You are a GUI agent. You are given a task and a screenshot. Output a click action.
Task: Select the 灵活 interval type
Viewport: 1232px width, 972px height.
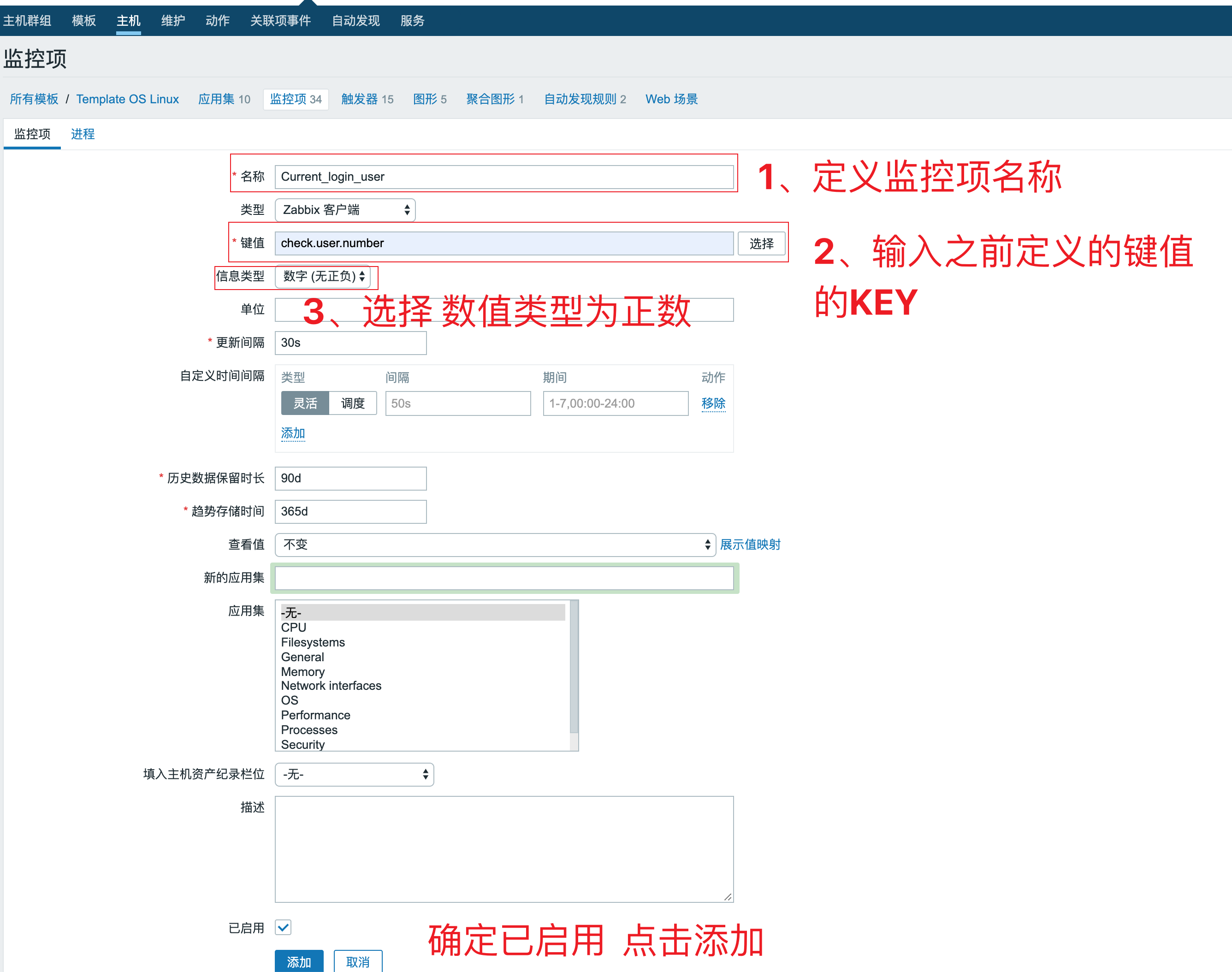point(305,403)
